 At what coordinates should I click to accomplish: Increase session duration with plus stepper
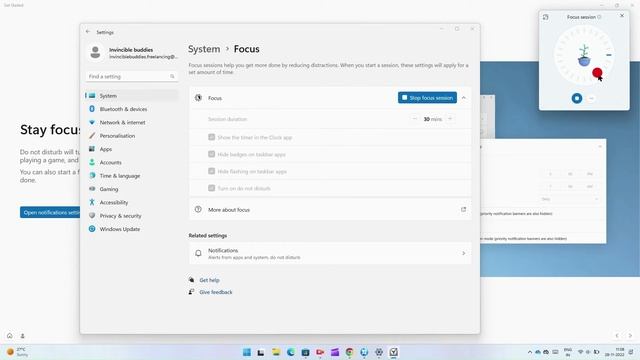tap(450, 119)
